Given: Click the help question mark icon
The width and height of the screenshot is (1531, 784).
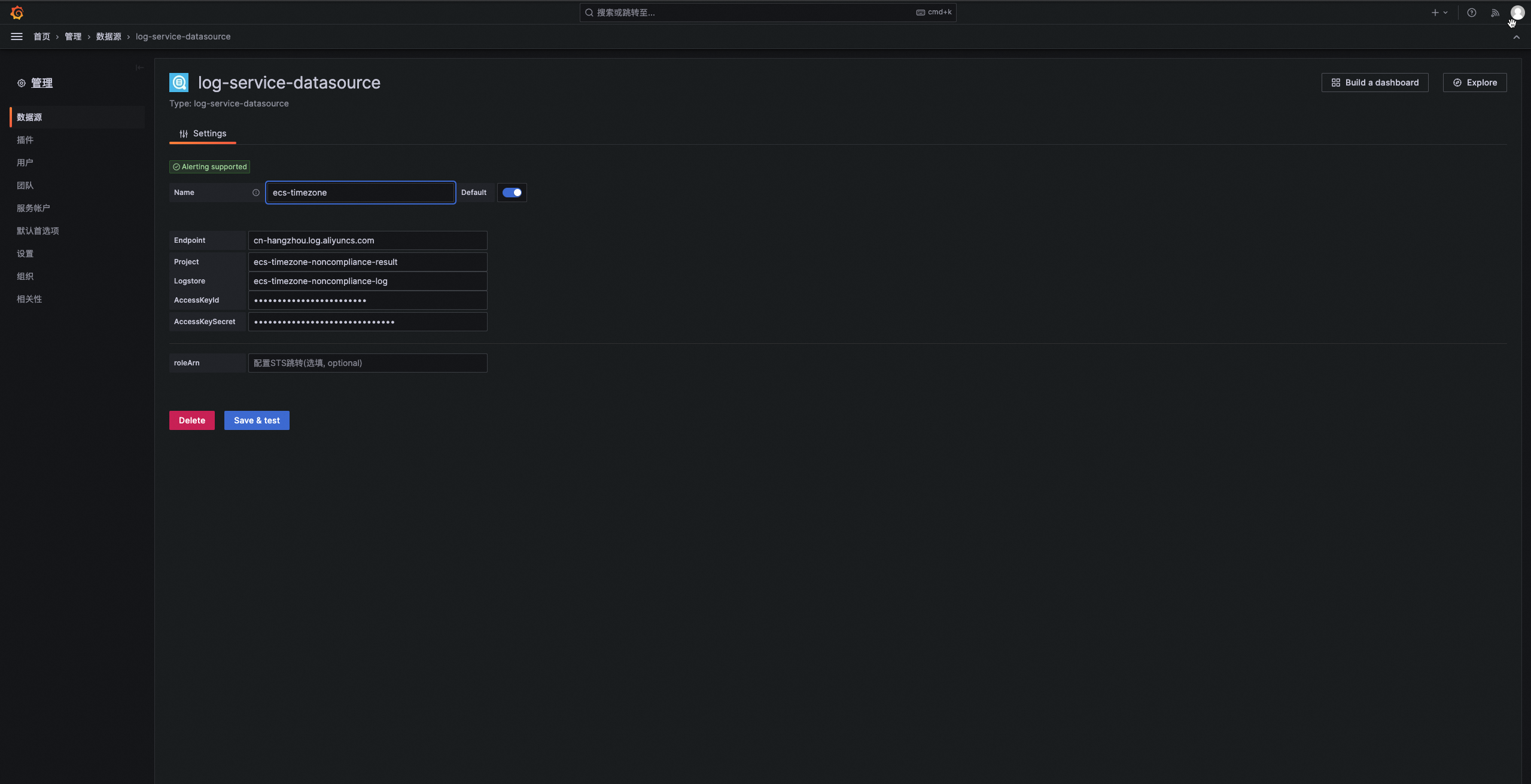Looking at the screenshot, I should [1472, 13].
